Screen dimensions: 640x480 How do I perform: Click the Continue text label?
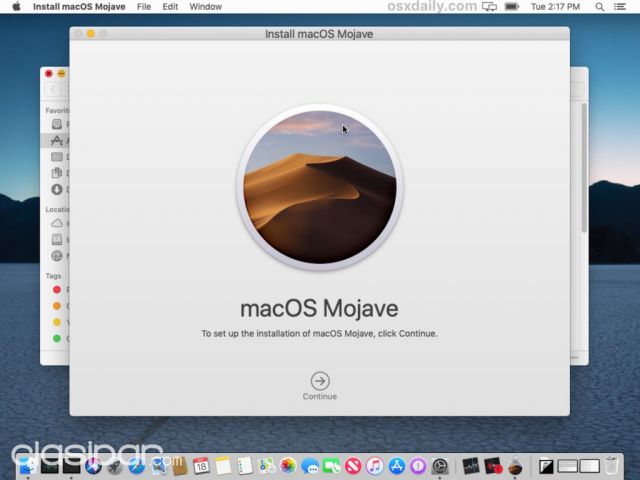(320, 397)
